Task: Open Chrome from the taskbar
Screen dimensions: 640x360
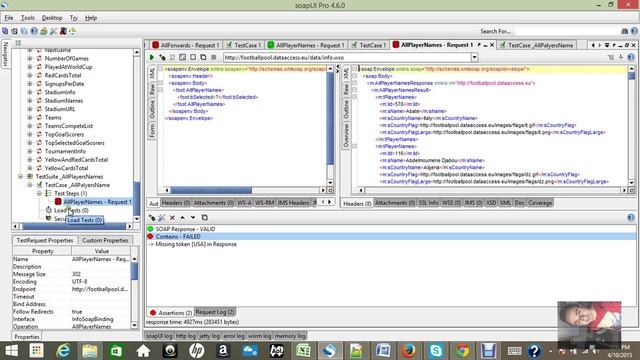Action: pyautogui.click(x=462, y=350)
